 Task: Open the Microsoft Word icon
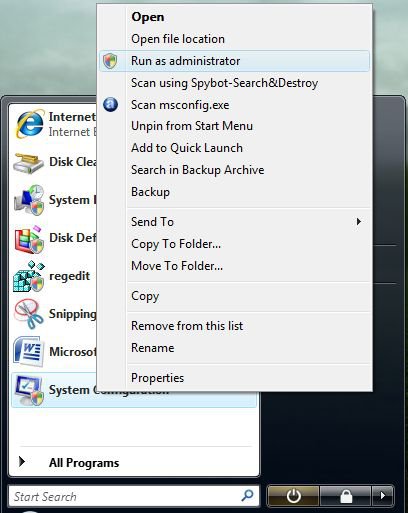pyautogui.click(x=29, y=351)
